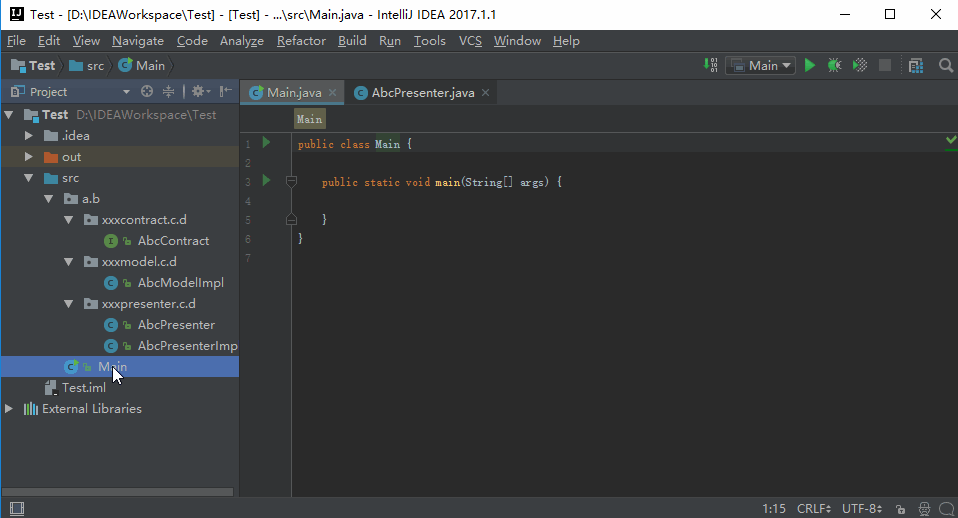Open the Hector inspector icon in status bar
Viewport: 958px width, 518px height.
click(924, 509)
